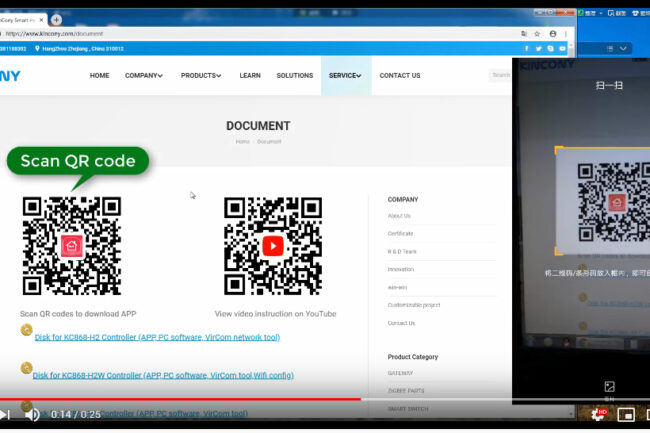Screen dimensions: 650x433
Task: Select the KinCony Smart Home browser tab
Action: click(23, 19)
